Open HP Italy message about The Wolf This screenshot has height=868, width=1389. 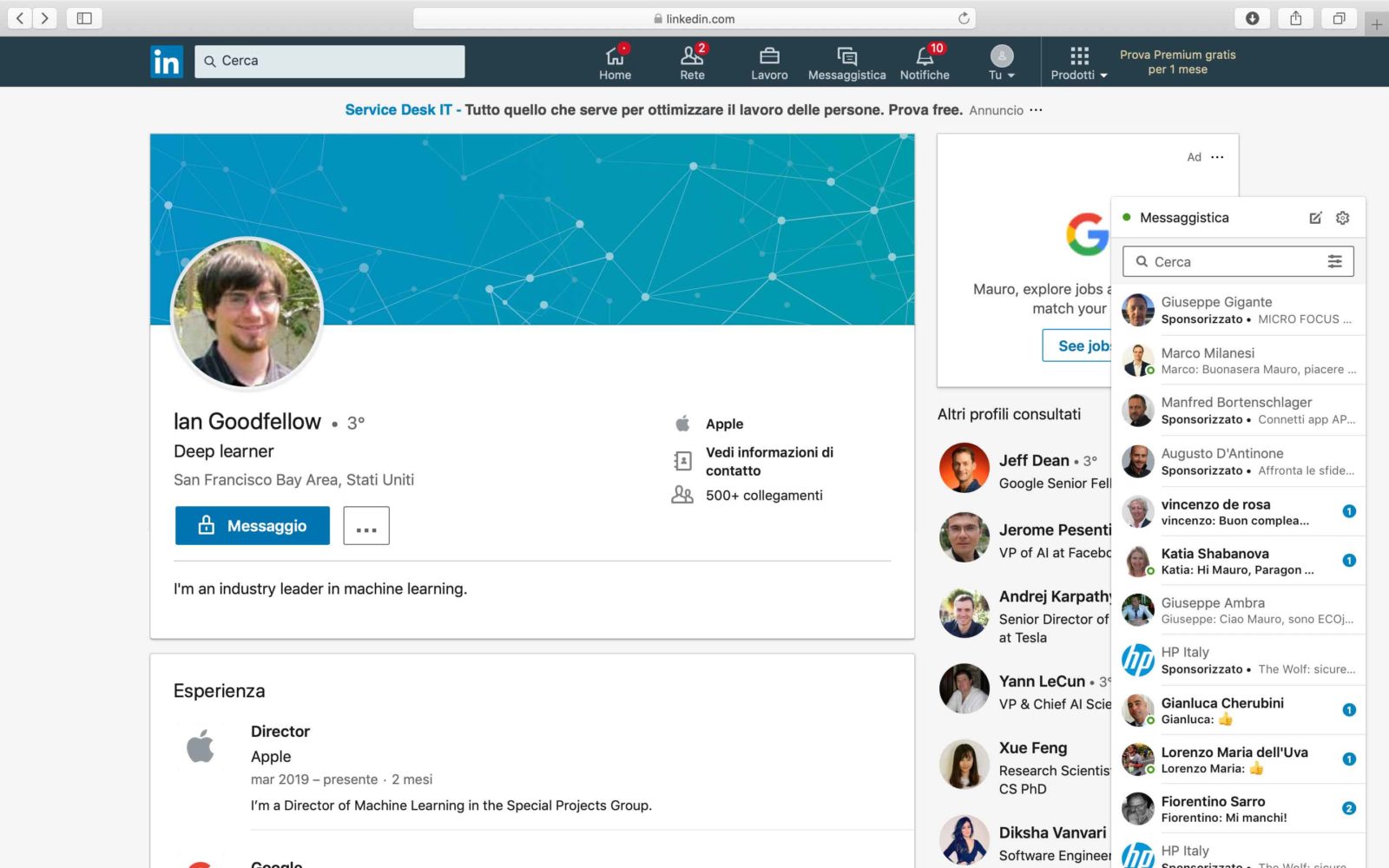(x=1238, y=660)
